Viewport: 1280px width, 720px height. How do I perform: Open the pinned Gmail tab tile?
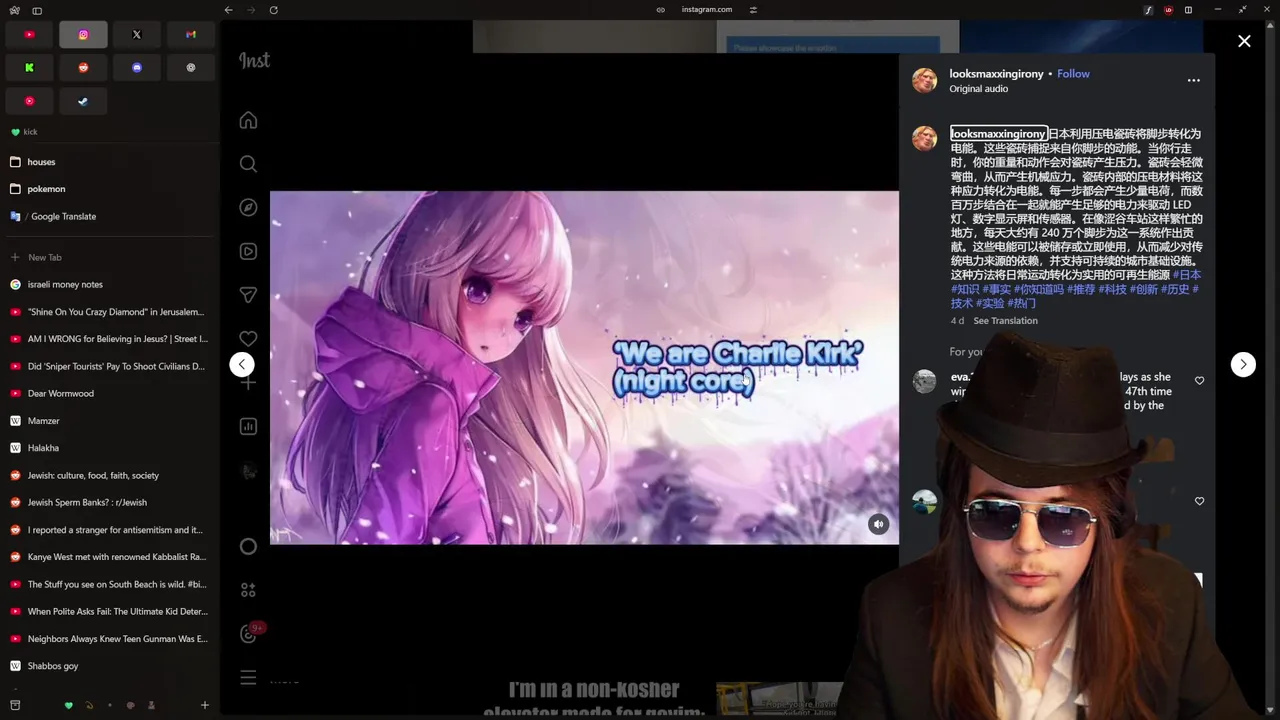[x=191, y=35]
